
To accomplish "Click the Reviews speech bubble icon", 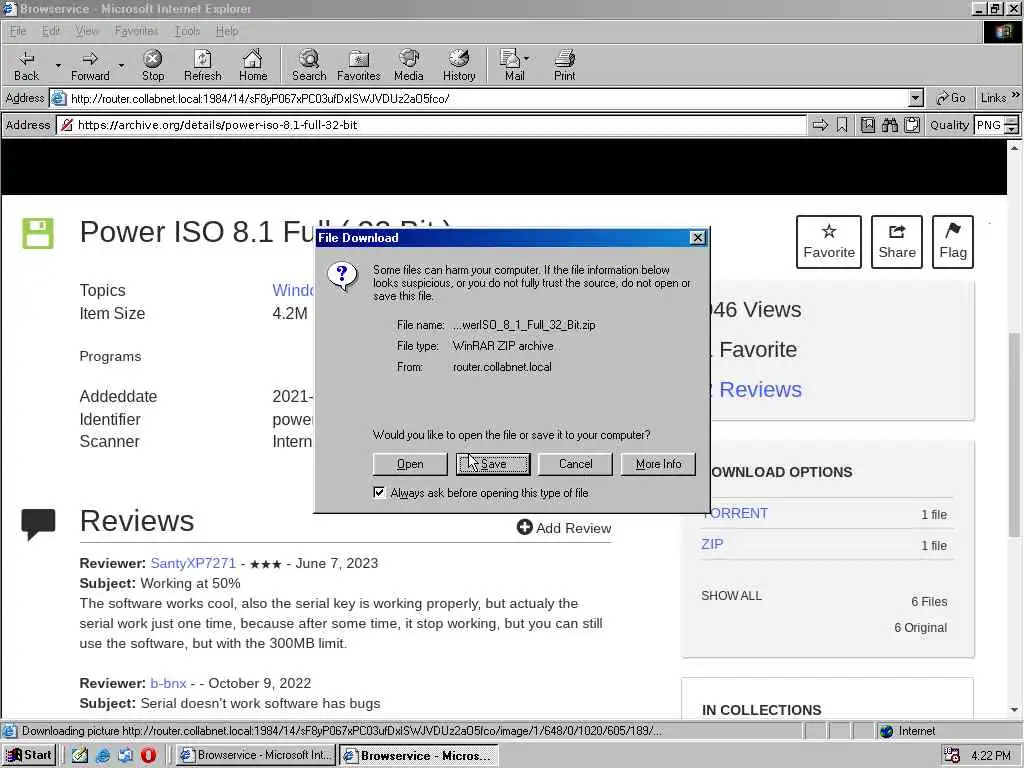I will pos(38,524).
